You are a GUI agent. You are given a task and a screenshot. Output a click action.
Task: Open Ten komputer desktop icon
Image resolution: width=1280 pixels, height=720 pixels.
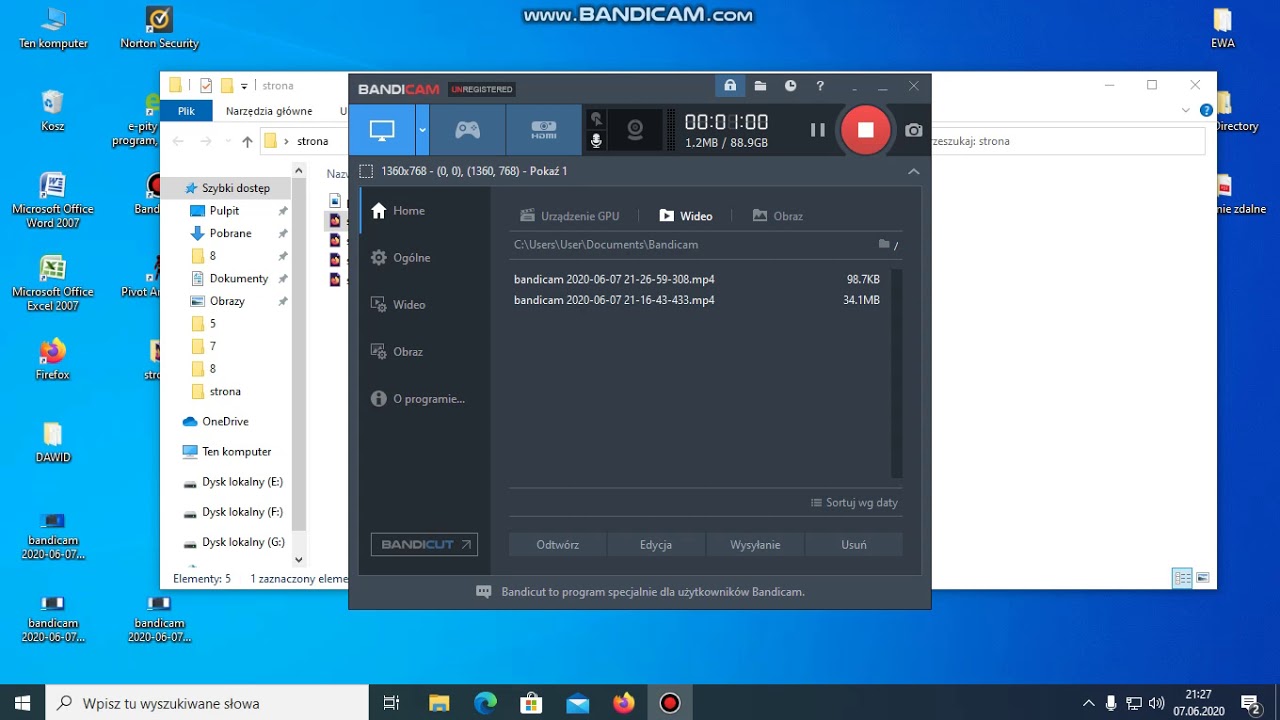tap(53, 28)
